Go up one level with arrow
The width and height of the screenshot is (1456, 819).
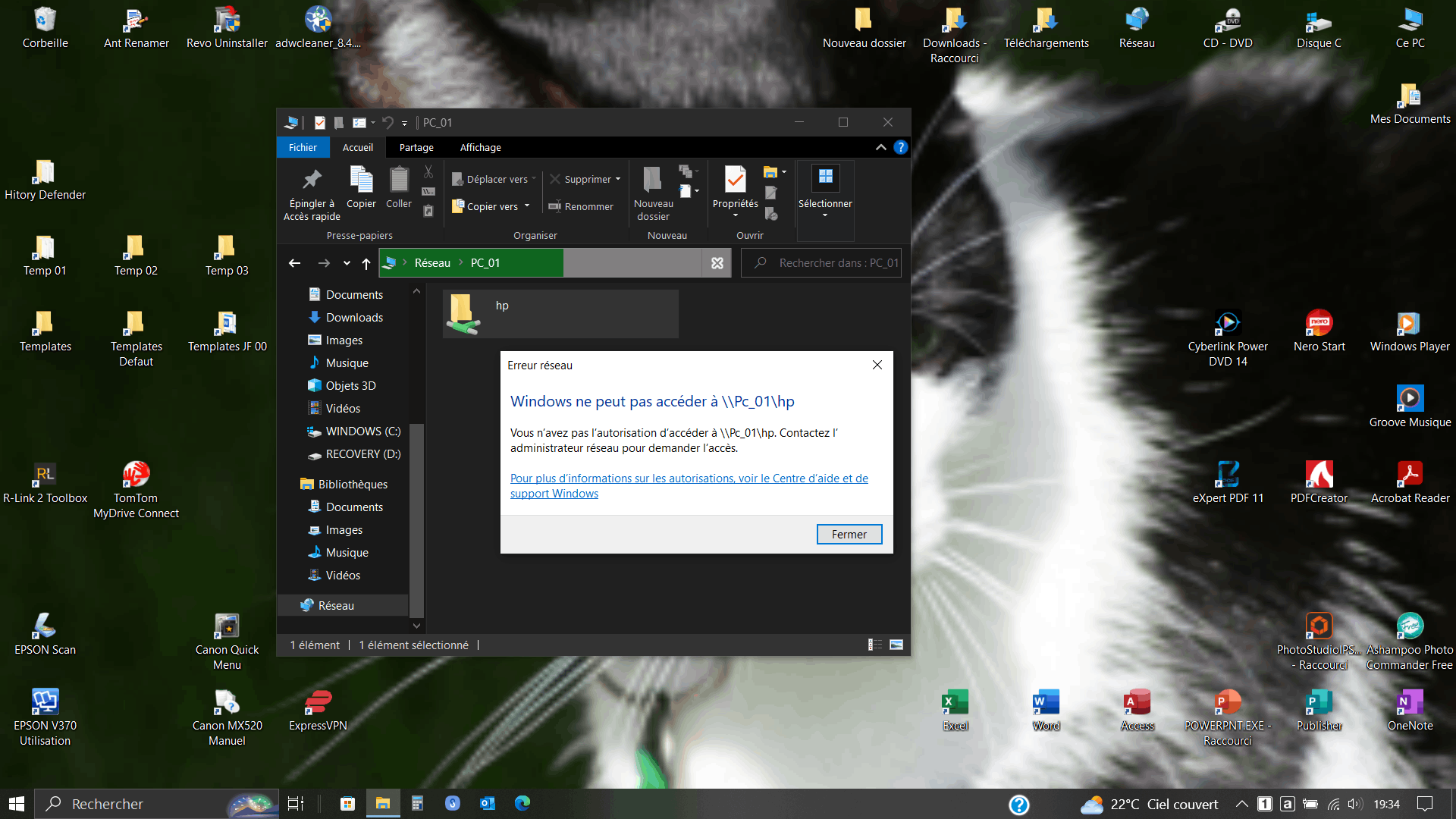[366, 263]
